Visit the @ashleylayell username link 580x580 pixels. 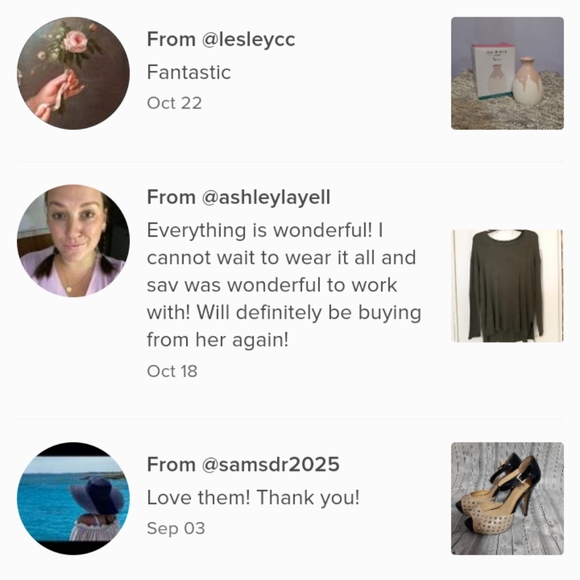pyautogui.click(x=266, y=197)
